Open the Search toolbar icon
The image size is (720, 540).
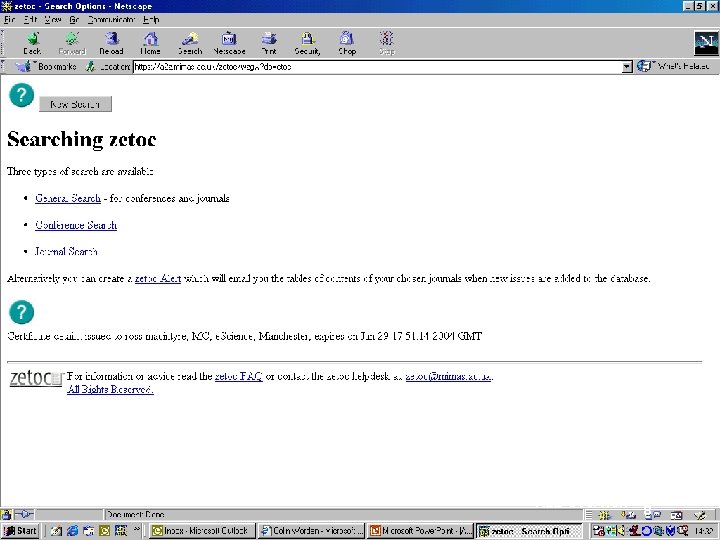(x=190, y=44)
